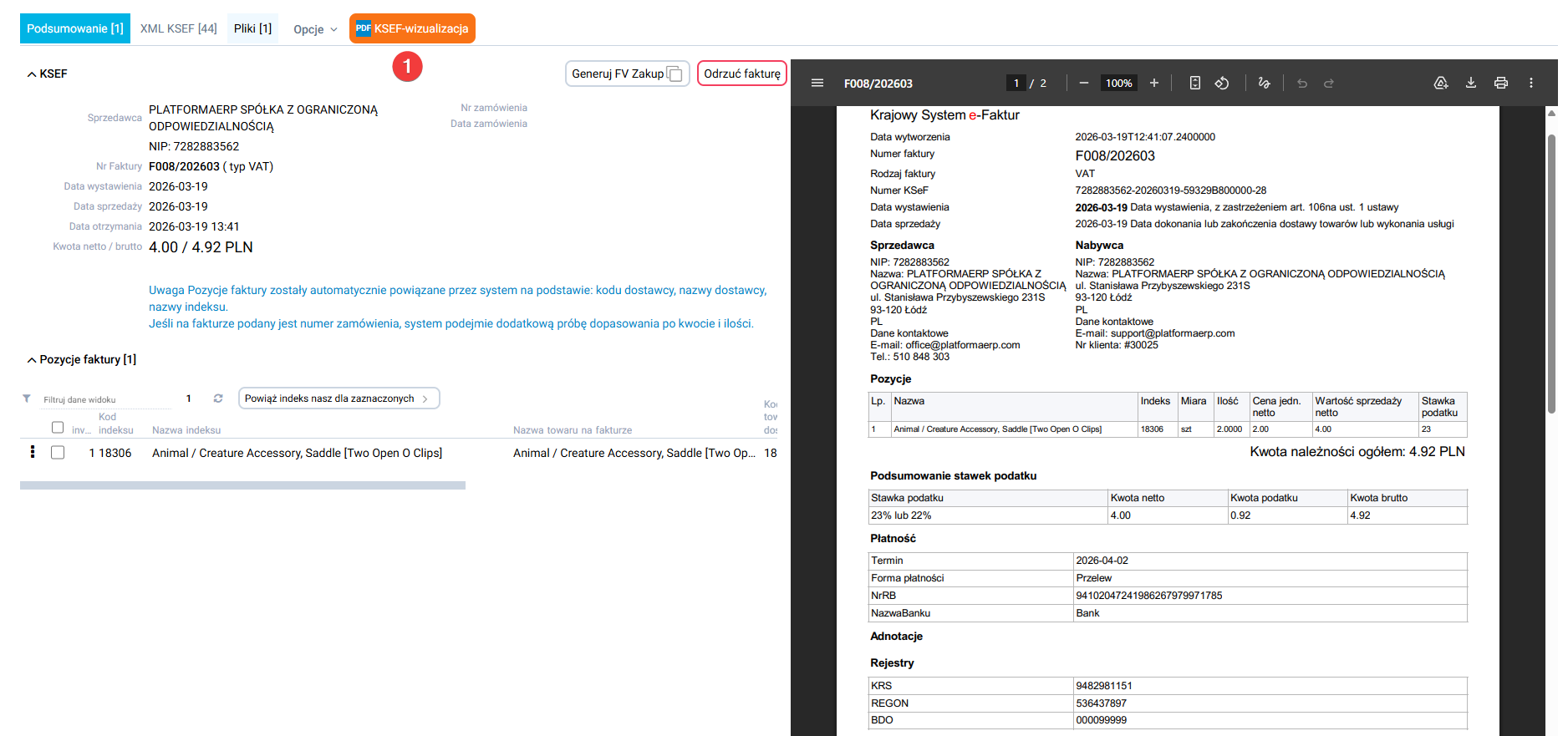The width and height of the screenshot is (1568, 736).
Task: Collapse the KSEF section
Action: [47, 74]
